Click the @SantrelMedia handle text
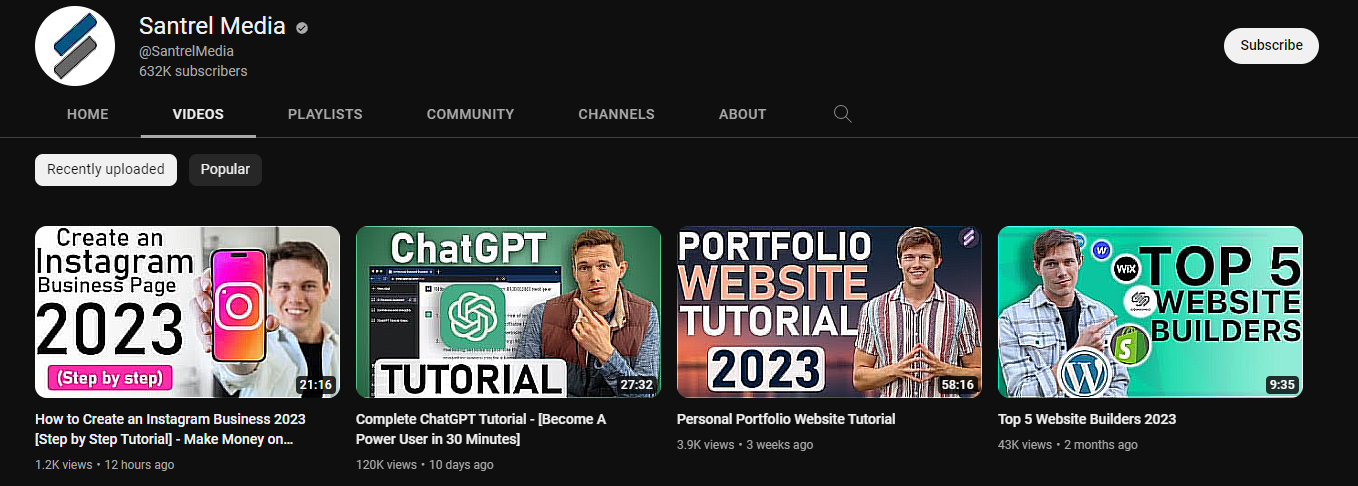This screenshot has height=486, width=1358. click(186, 51)
